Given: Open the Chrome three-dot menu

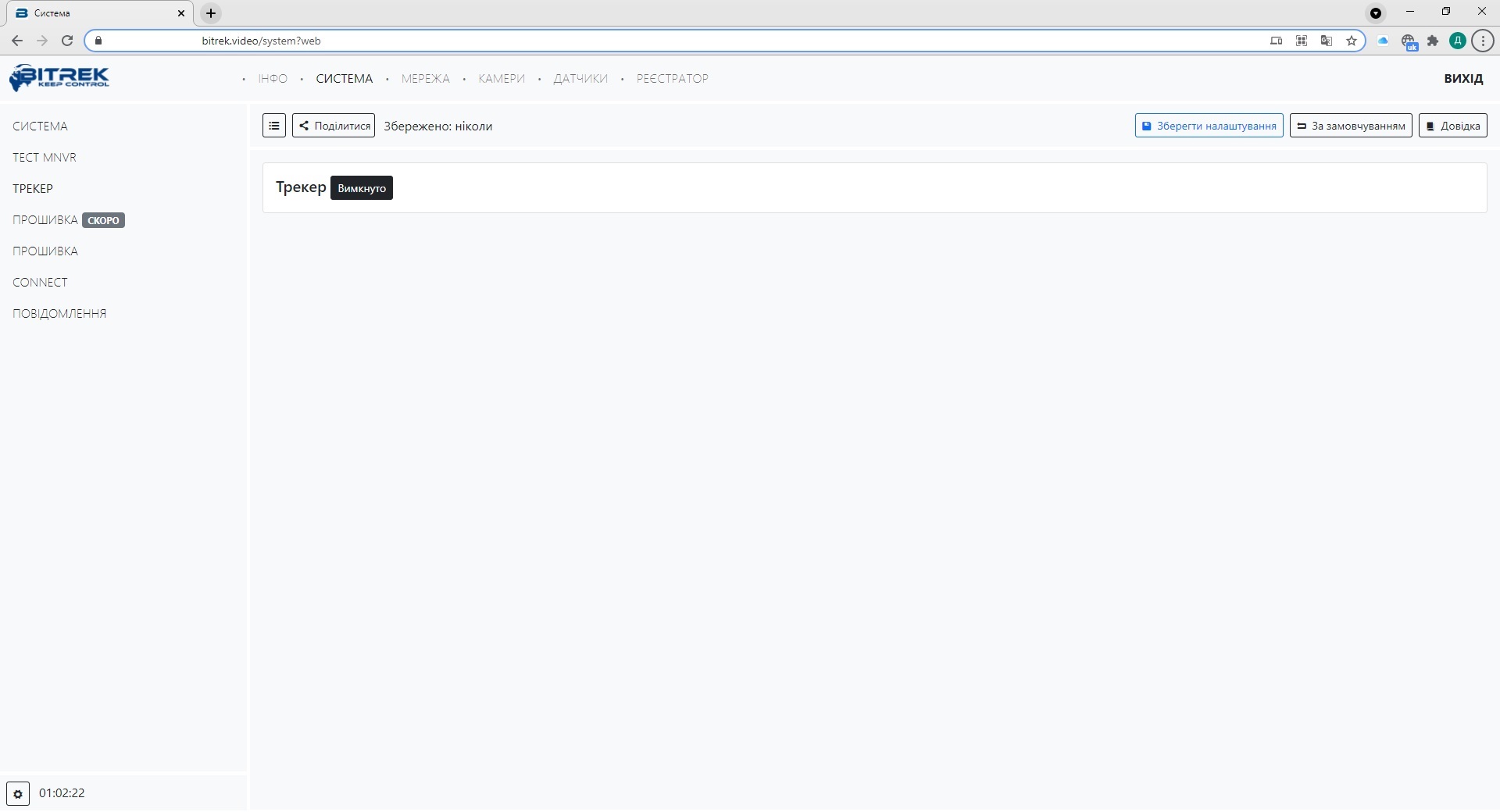Looking at the screenshot, I should 1483,41.
